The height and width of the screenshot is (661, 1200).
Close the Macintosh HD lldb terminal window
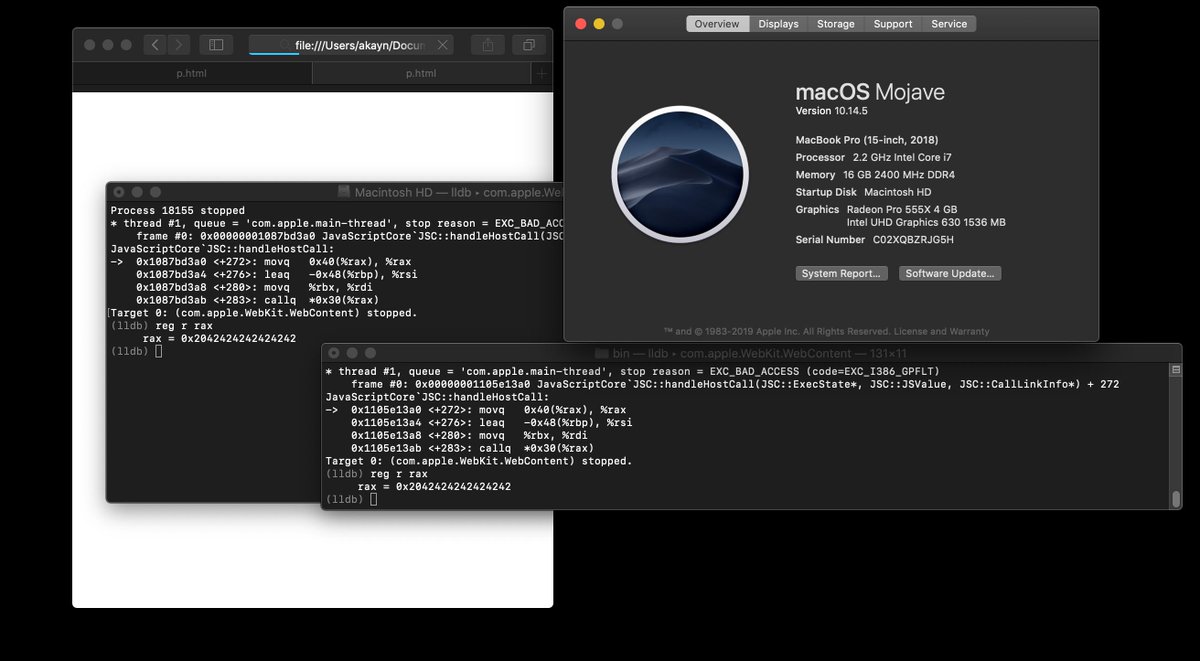118,191
